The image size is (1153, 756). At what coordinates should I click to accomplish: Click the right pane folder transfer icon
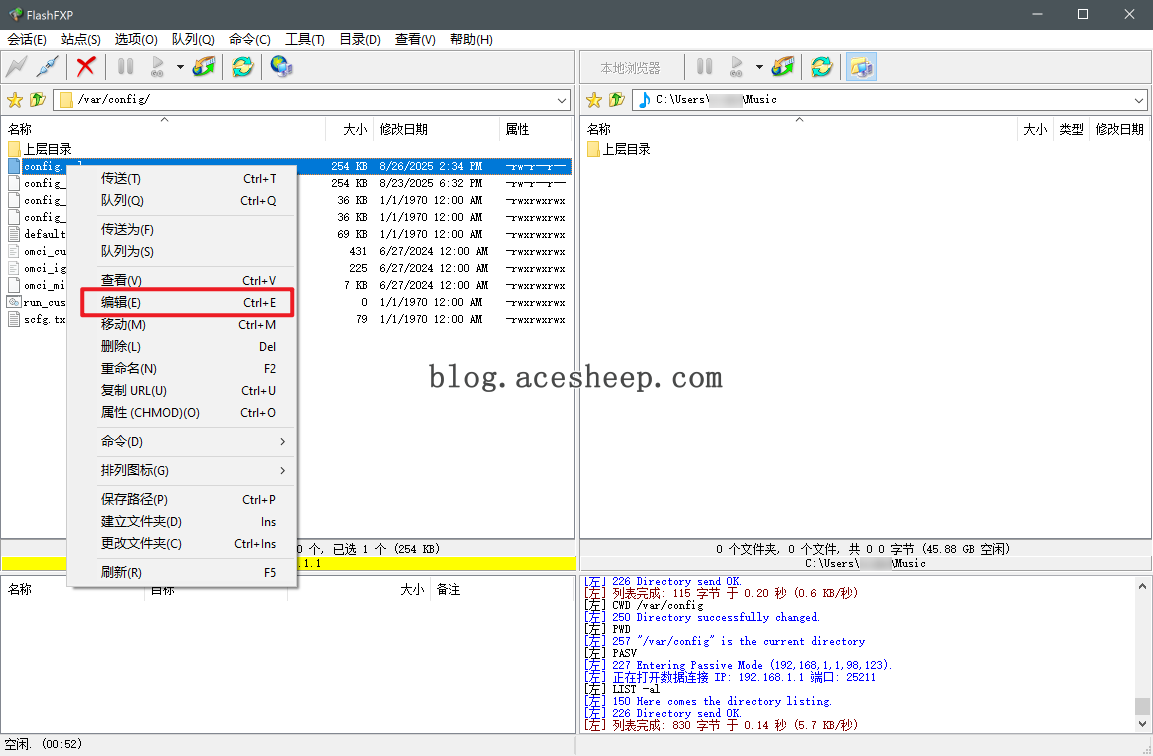[782, 67]
